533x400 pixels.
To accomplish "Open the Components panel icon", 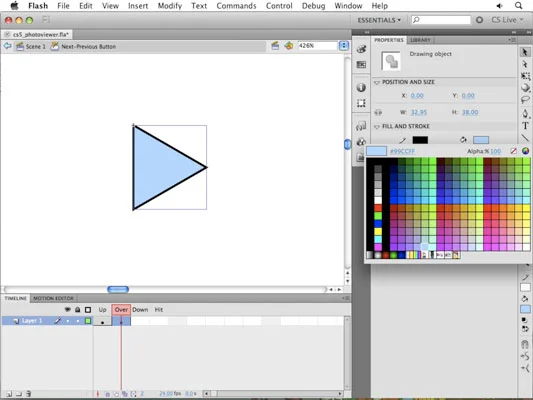I will 361,142.
